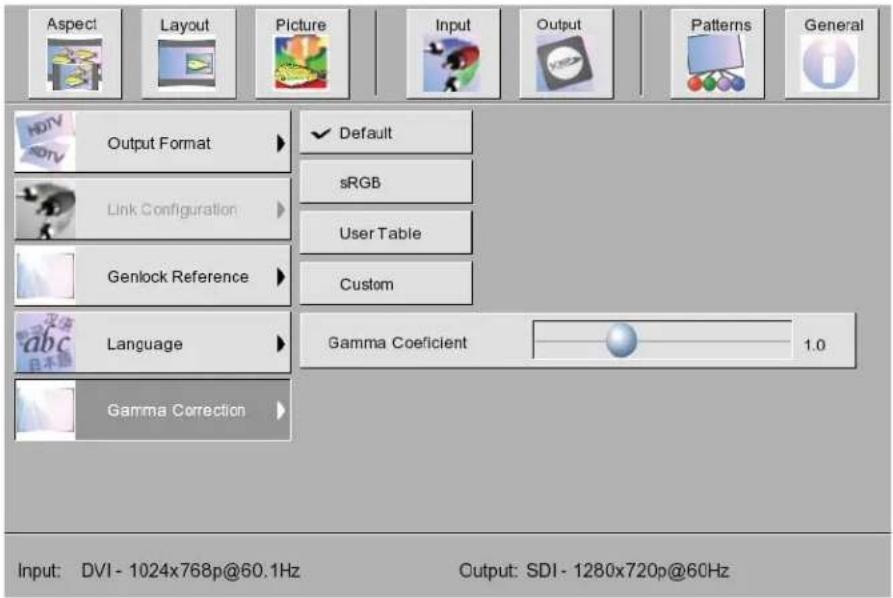The image size is (893, 598).
Task: Open the Patterns menu icon
Action: (717, 54)
